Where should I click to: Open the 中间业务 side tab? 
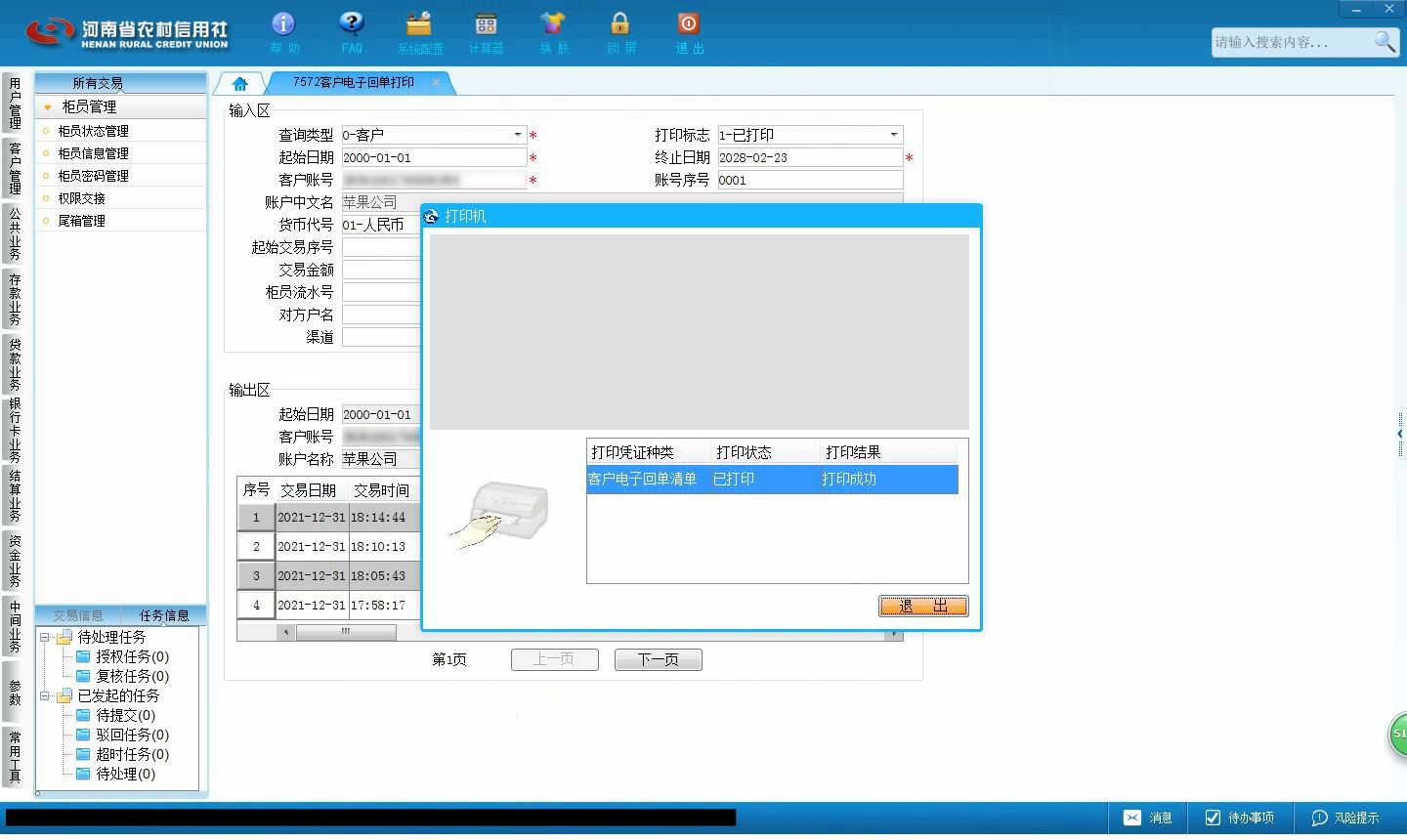click(14, 626)
